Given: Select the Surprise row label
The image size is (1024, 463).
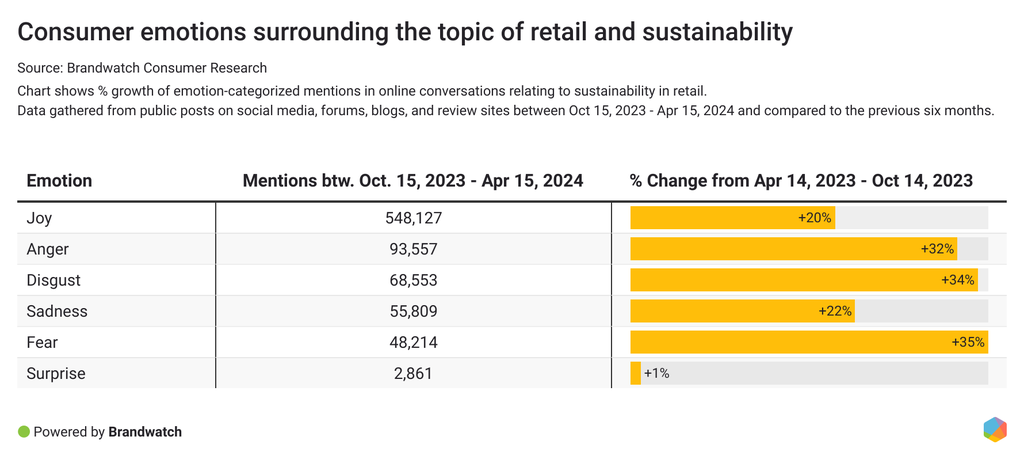Looking at the screenshot, I should 56,373.
